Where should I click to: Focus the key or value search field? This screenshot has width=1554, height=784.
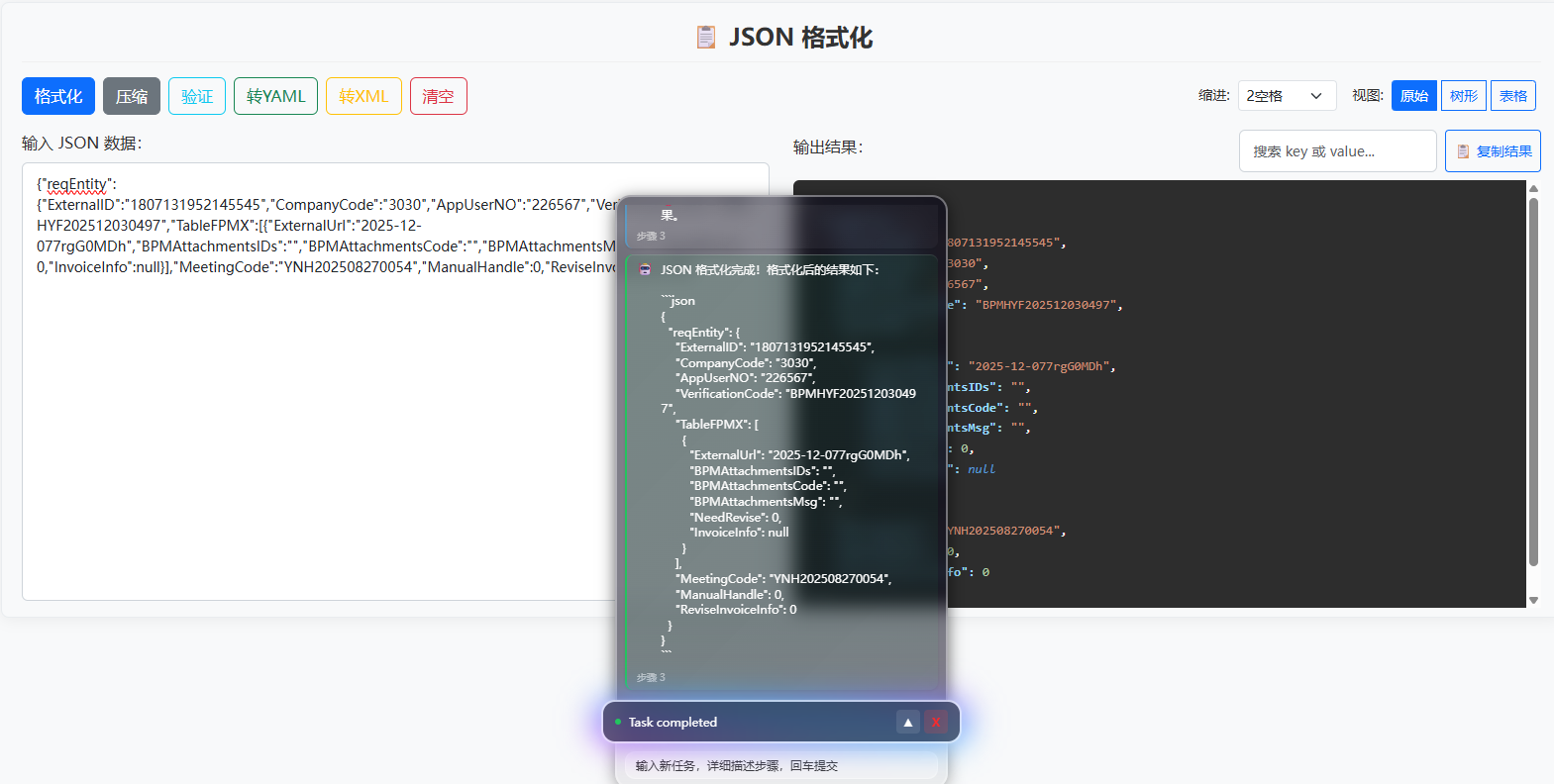pos(1337,151)
